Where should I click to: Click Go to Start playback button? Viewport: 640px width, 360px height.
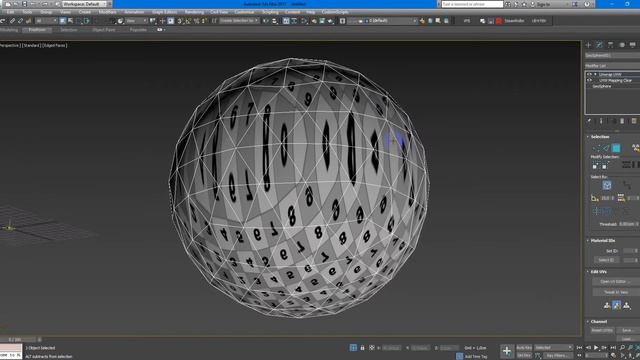[579, 347]
